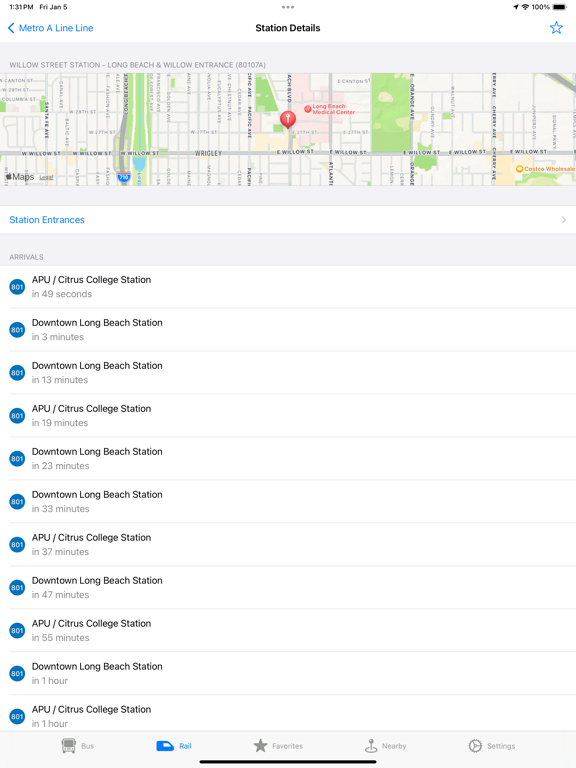Click 801 badge beside 3 minutes arrival
This screenshot has height=768, width=576.
(x=17, y=330)
